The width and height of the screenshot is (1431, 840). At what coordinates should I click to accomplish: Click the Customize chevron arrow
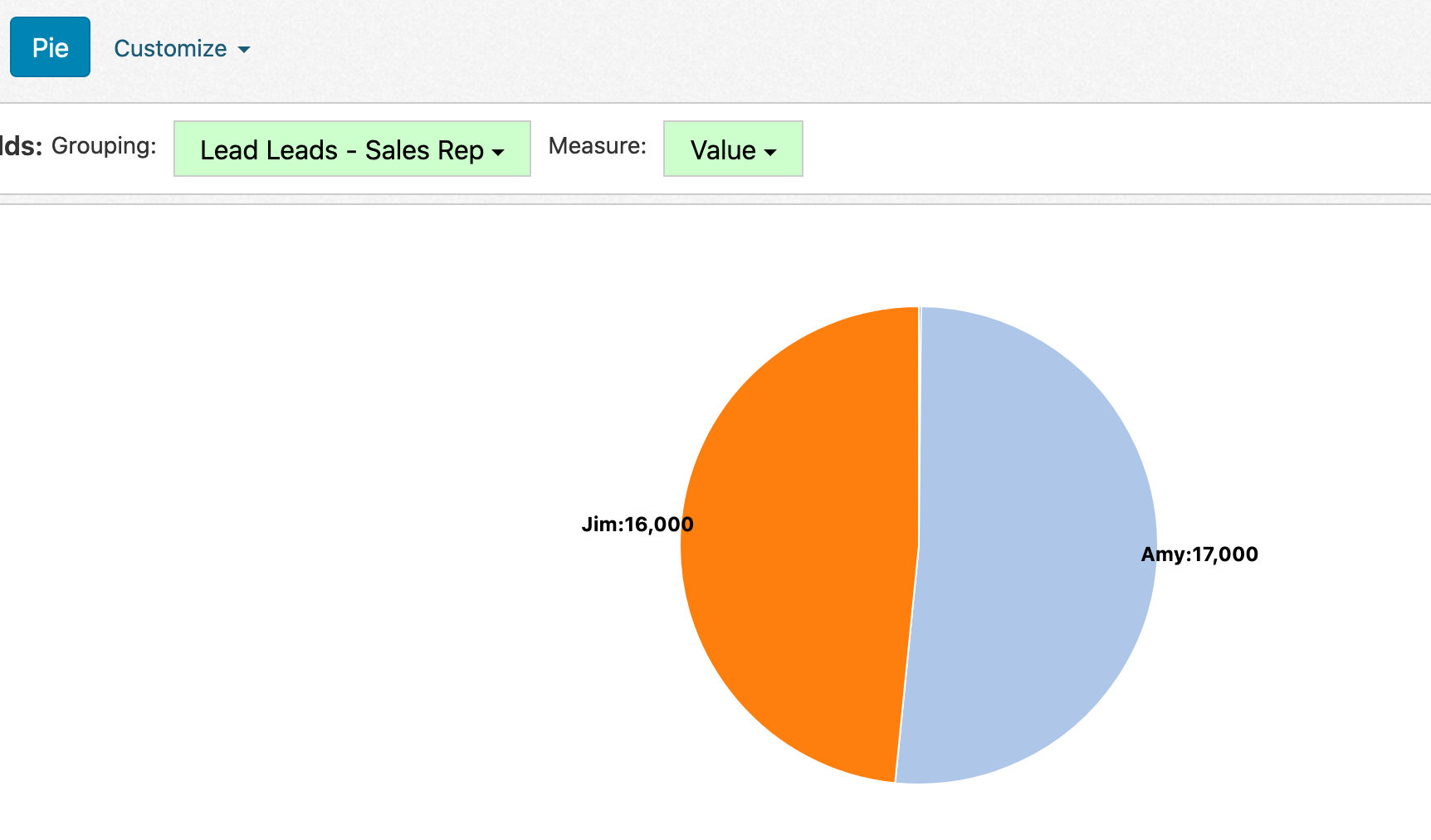tap(243, 50)
